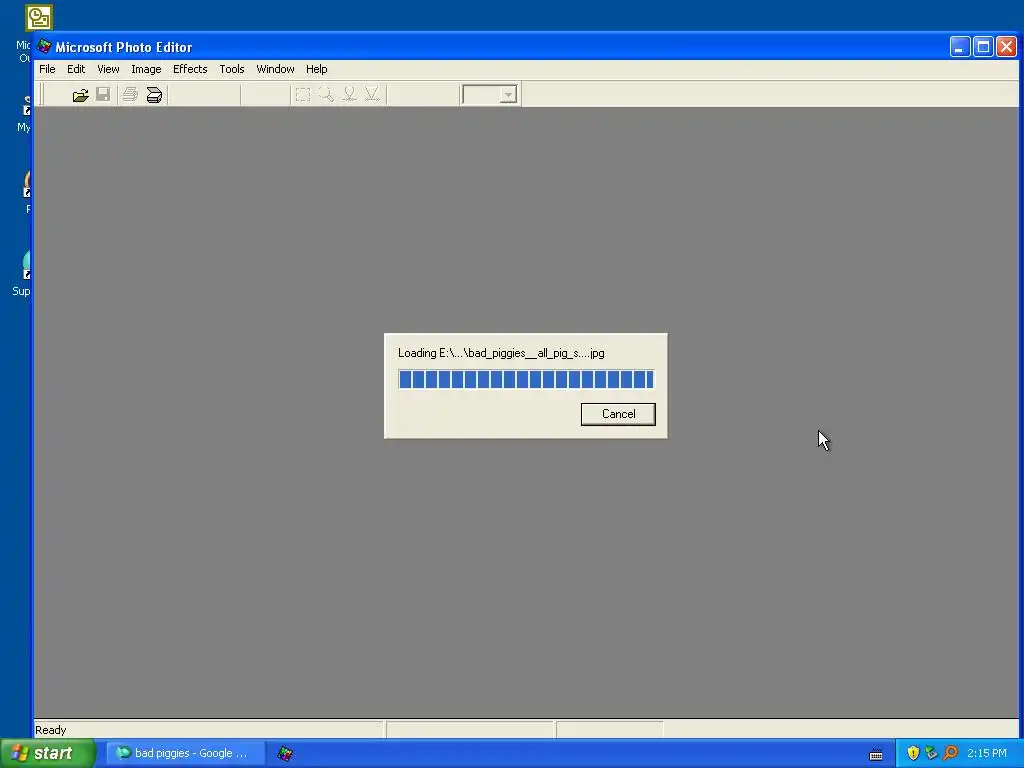Screen dimensions: 1024x768
Task: Minimize the Microsoft Photo Editor window
Action: click(x=960, y=47)
